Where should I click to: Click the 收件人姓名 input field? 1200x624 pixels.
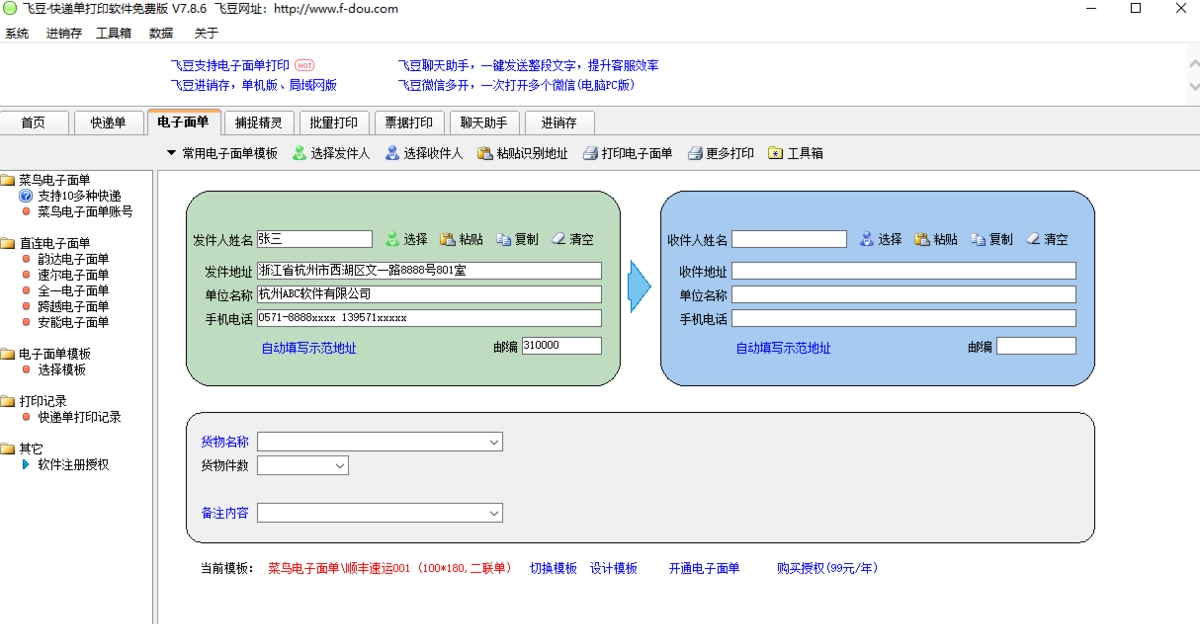pos(790,239)
